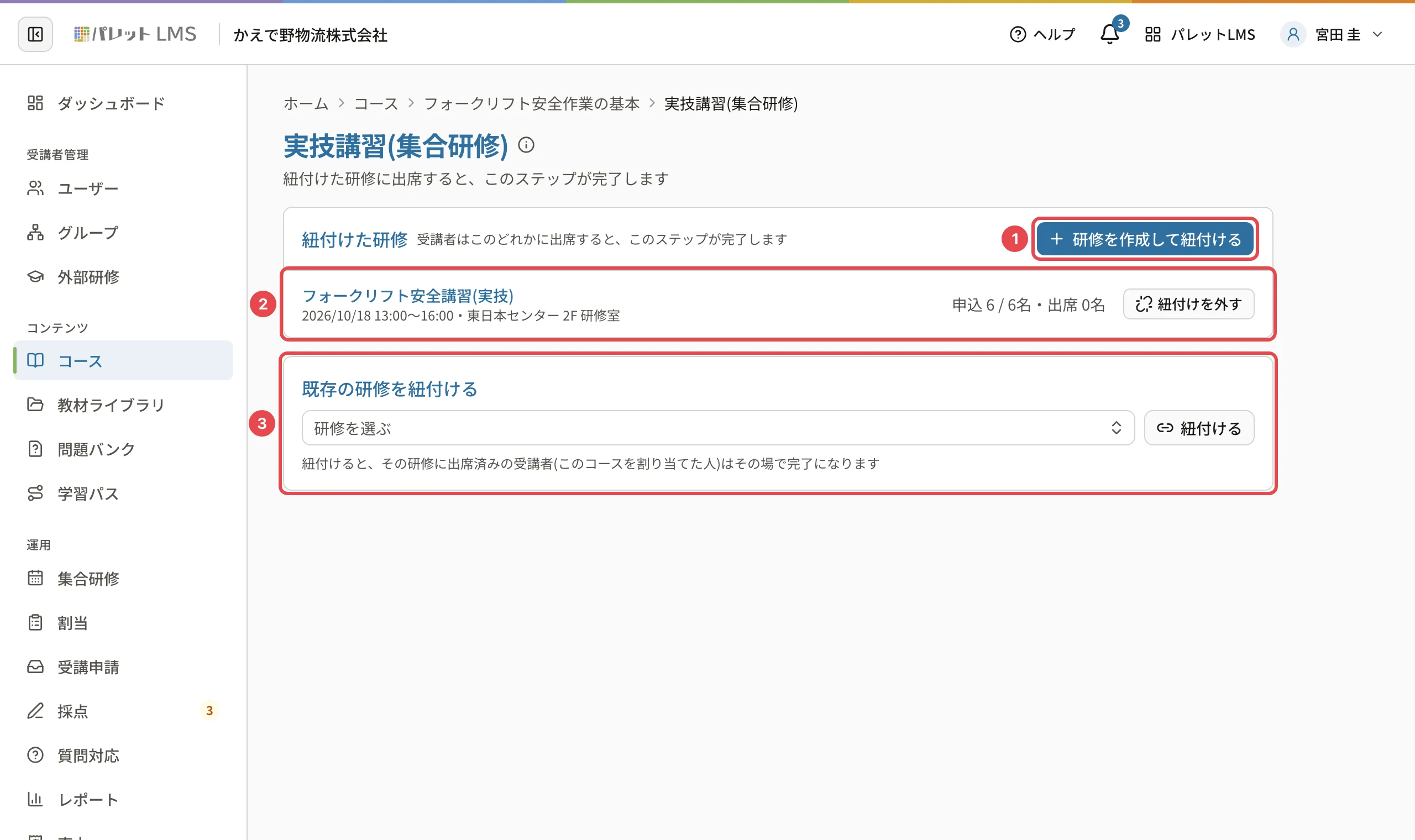The width and height of the screenshot is (1415, 840).
Task: Click the 紐付ける button
Action: [1199, 428]
